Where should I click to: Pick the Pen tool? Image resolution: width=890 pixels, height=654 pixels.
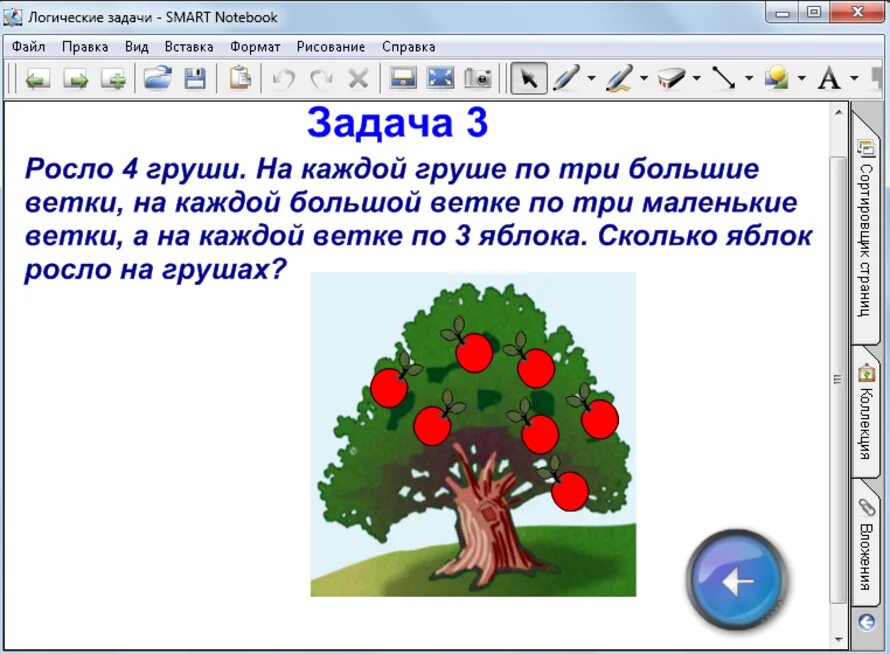pyautogui.click(x=566, y=78)
